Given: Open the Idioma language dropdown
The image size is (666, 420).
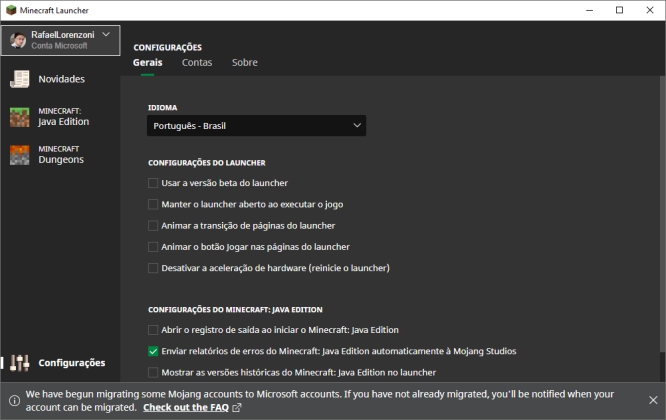Looking at the screenshot, I should 257,126.
